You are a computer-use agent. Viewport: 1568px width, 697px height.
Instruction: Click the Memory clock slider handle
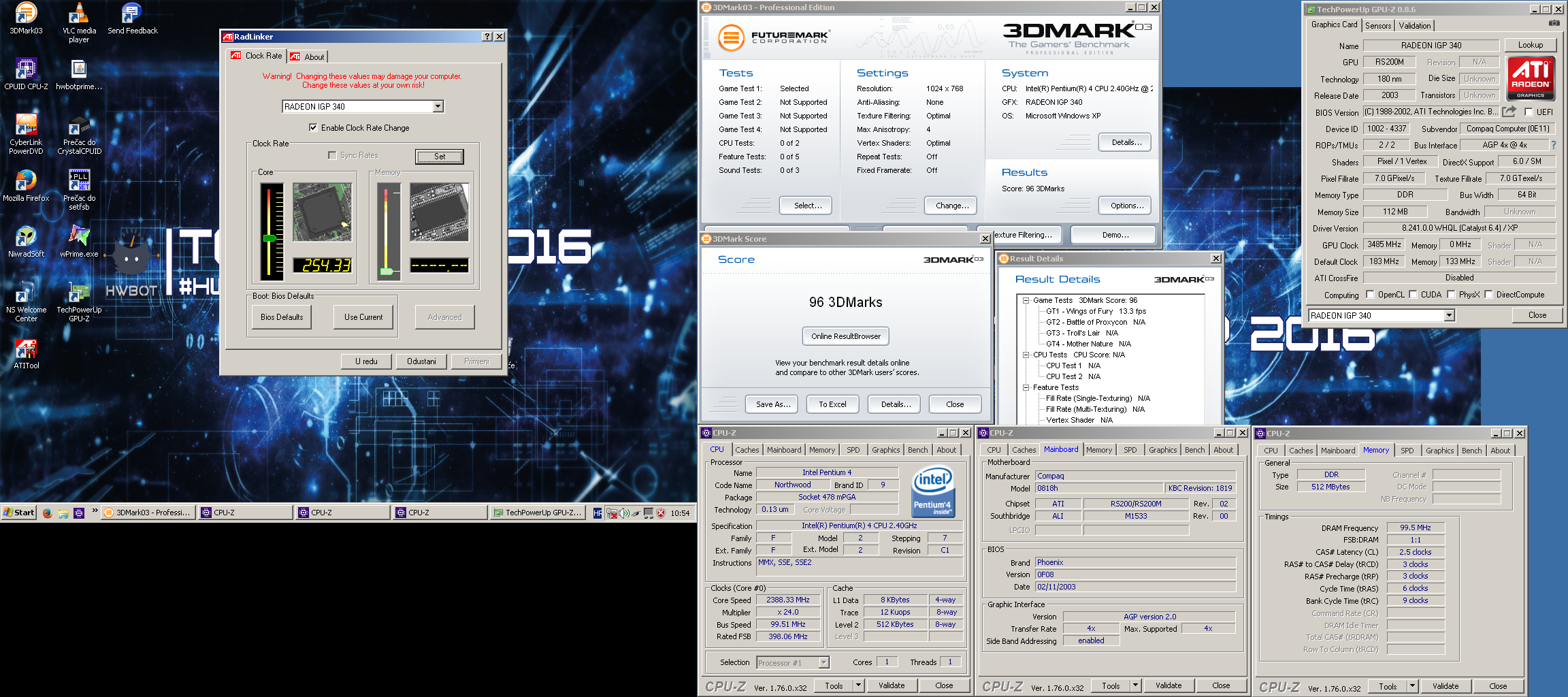click(386, 271)
